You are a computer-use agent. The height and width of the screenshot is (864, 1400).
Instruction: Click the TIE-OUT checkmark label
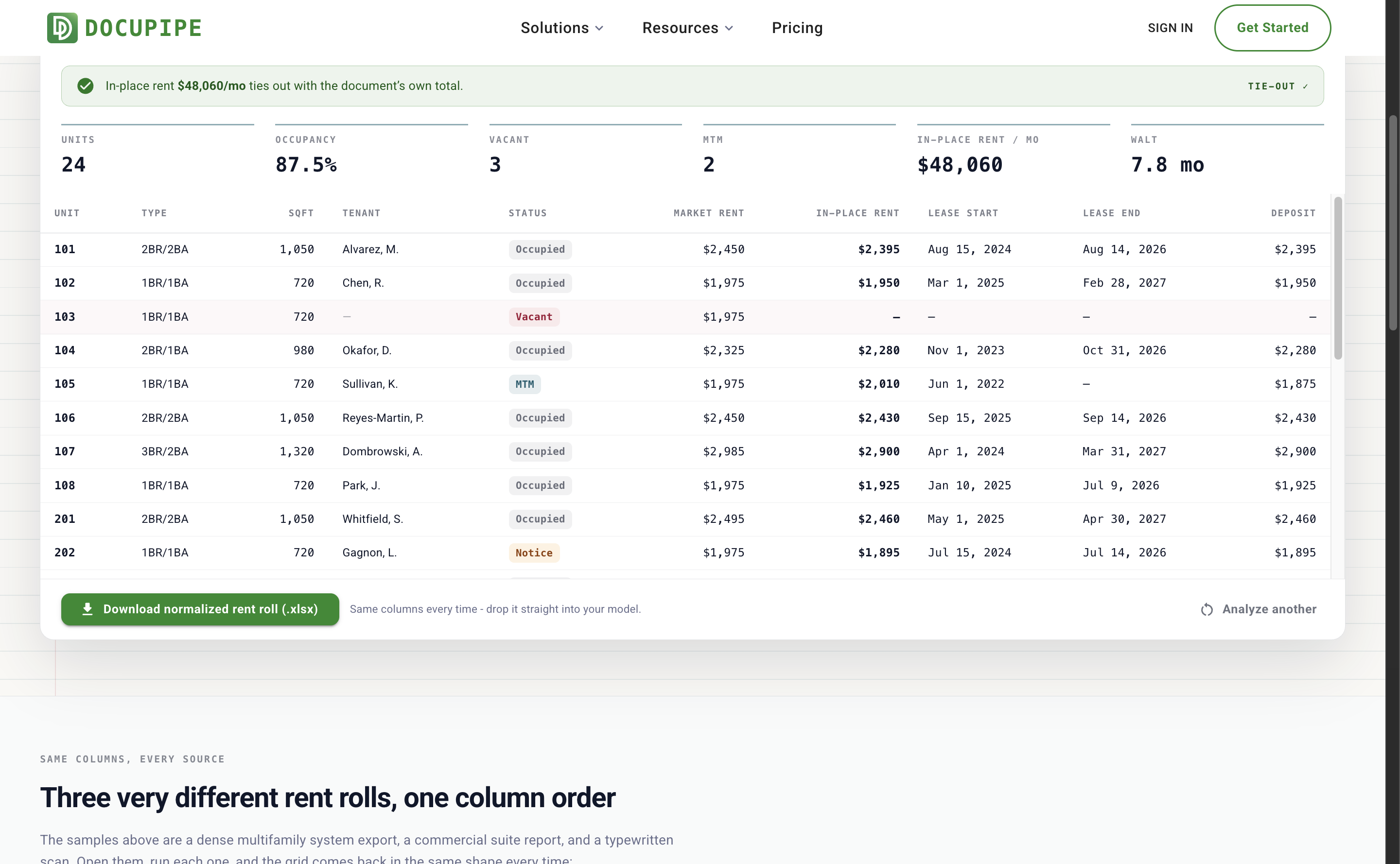click(1277, 86)
